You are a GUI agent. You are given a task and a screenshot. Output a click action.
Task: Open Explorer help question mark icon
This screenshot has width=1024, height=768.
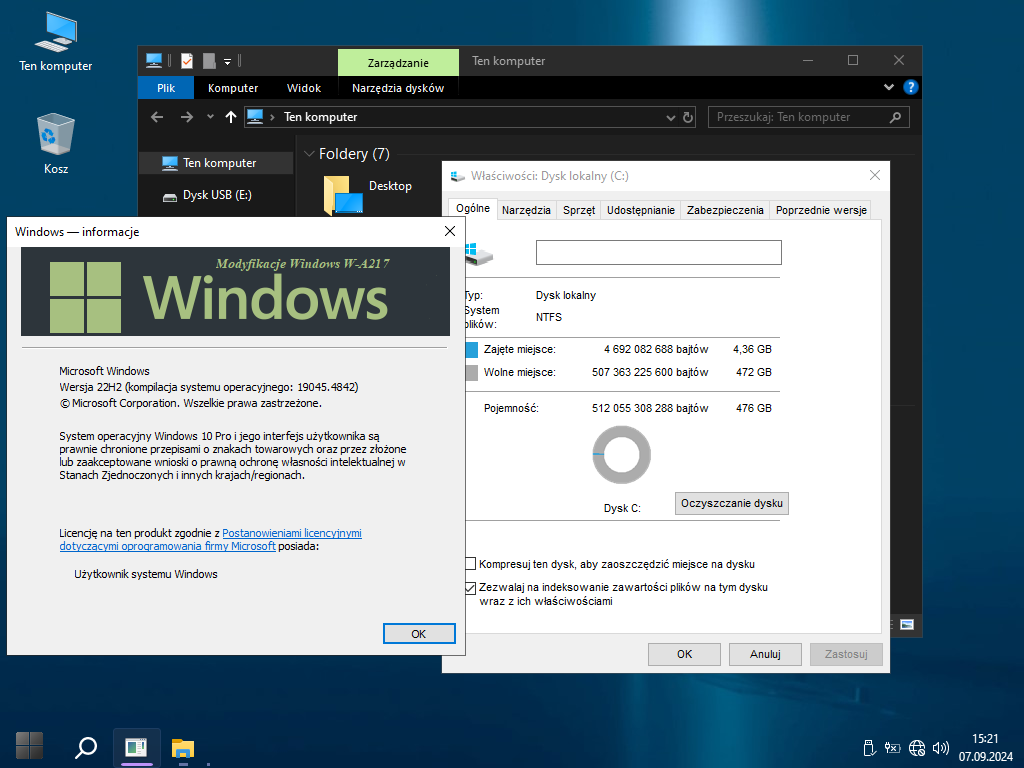910,88
